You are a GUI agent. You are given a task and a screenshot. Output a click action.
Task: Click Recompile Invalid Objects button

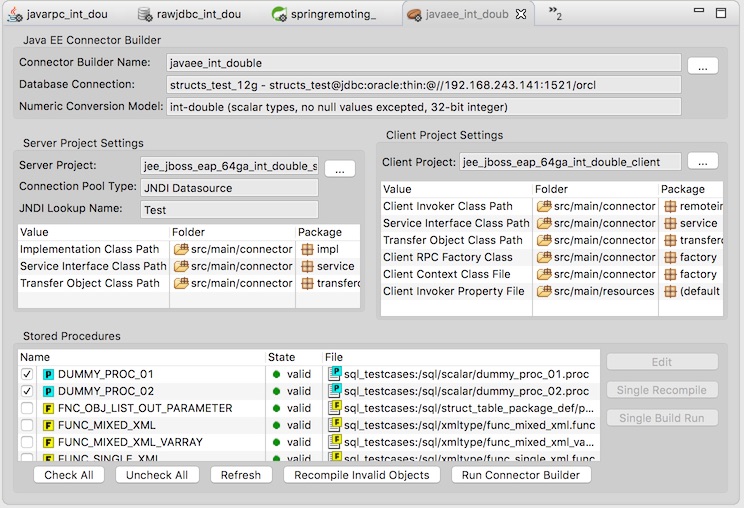(x=361, y=475)
